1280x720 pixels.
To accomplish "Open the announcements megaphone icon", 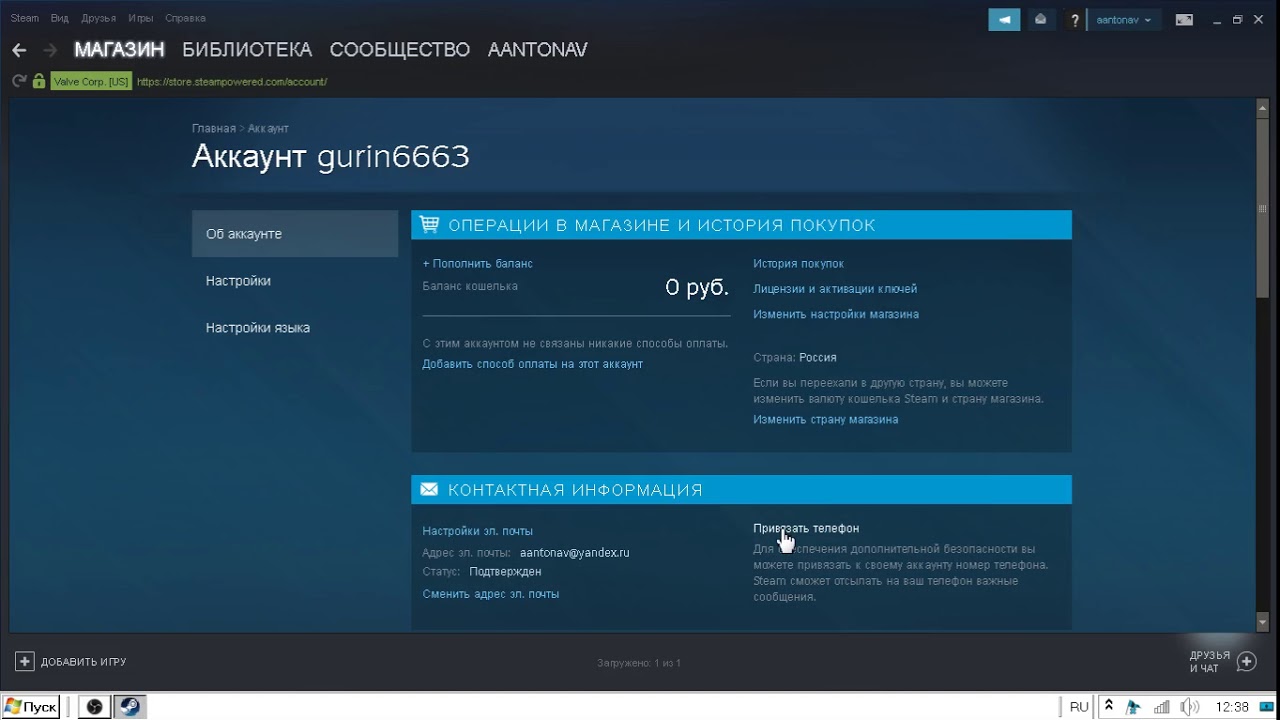I will point(1004,19).
